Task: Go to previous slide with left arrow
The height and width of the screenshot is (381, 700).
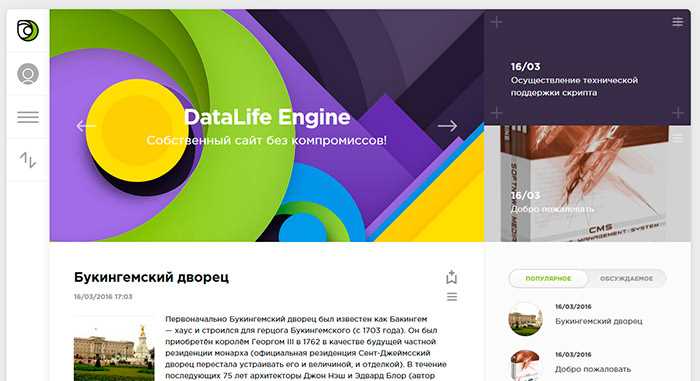Action: pos(86,126)
